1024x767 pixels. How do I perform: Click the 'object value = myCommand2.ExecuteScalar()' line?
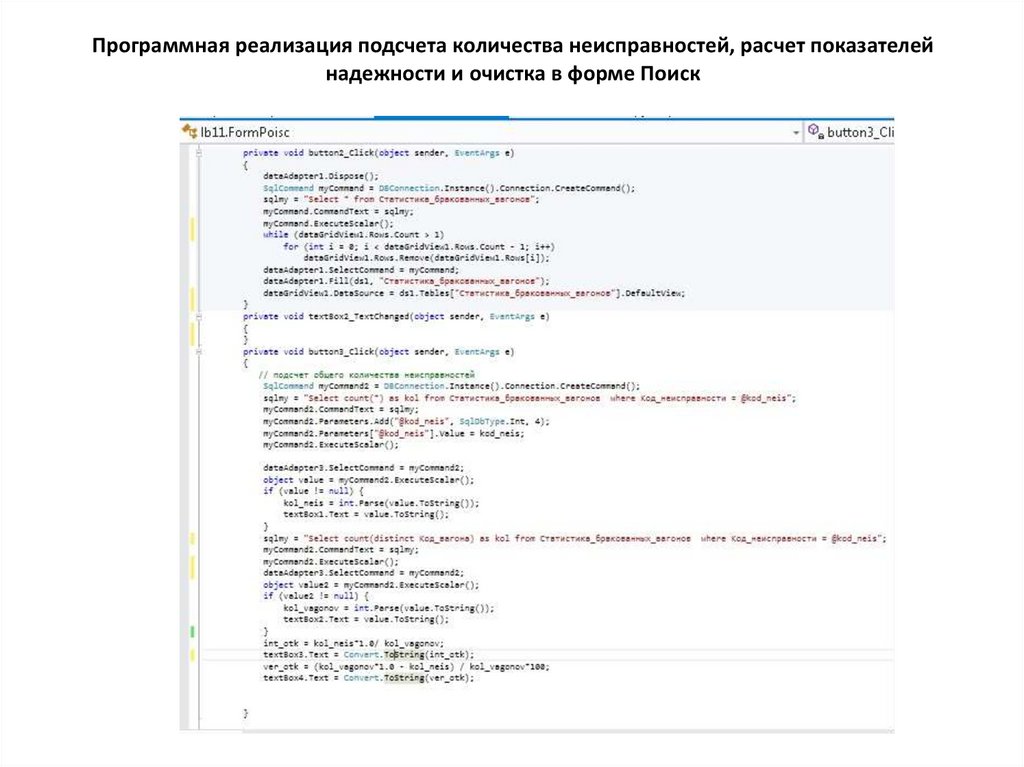[x=369, y=480]
